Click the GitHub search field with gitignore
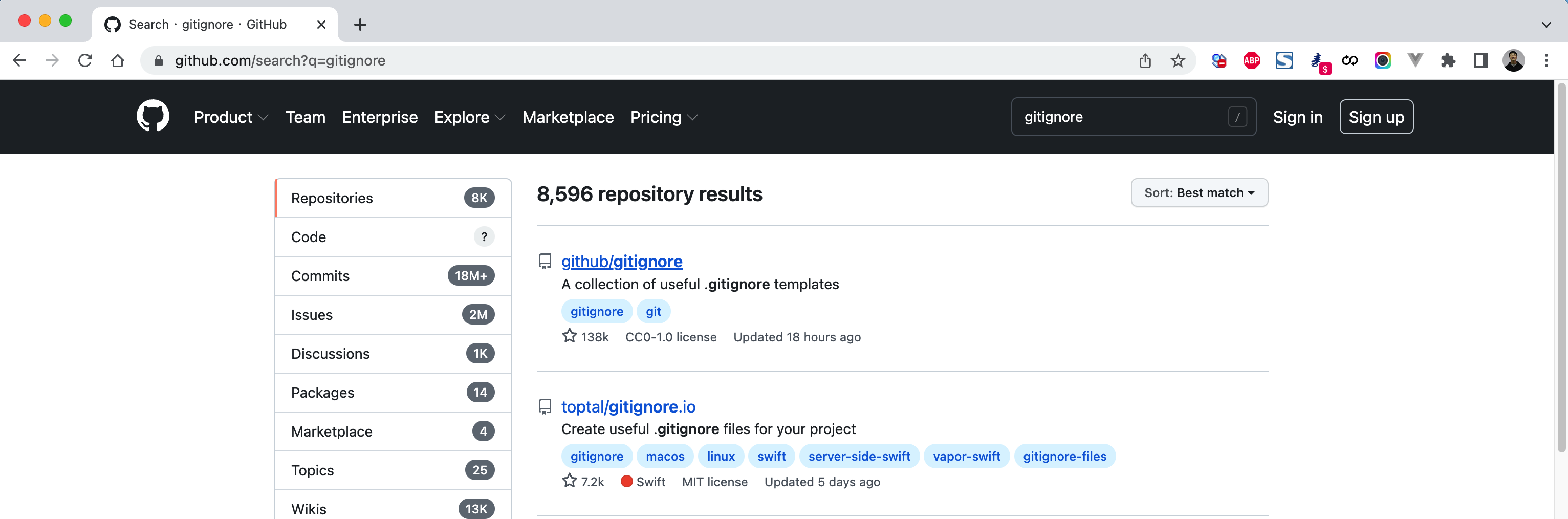Image resolution: width=1568 pixels, height=519 pixels. (1134, 116)
